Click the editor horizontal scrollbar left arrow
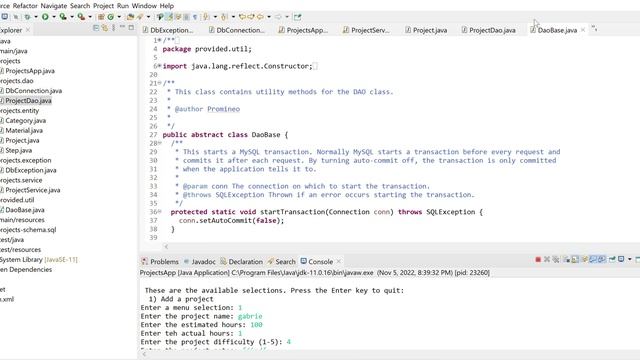Screen dimensions: 640x360 pos(166,246)
